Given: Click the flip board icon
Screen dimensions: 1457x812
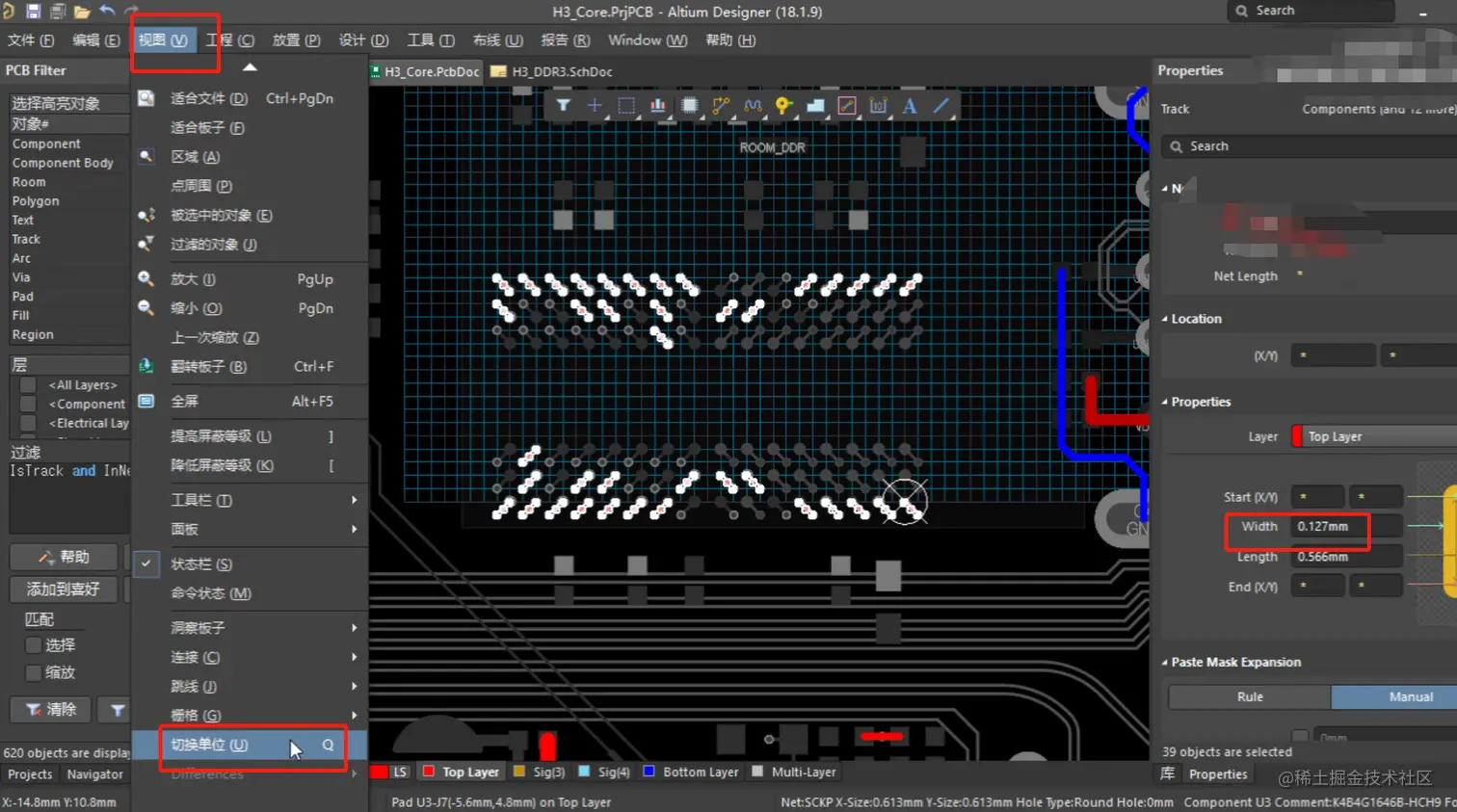Looking at the screenshot, I should click(146, 366).
